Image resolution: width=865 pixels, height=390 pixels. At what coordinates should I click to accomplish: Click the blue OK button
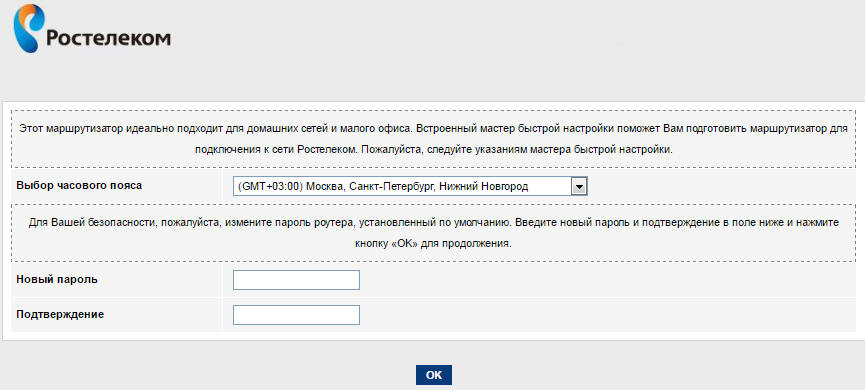click(434, 375)
